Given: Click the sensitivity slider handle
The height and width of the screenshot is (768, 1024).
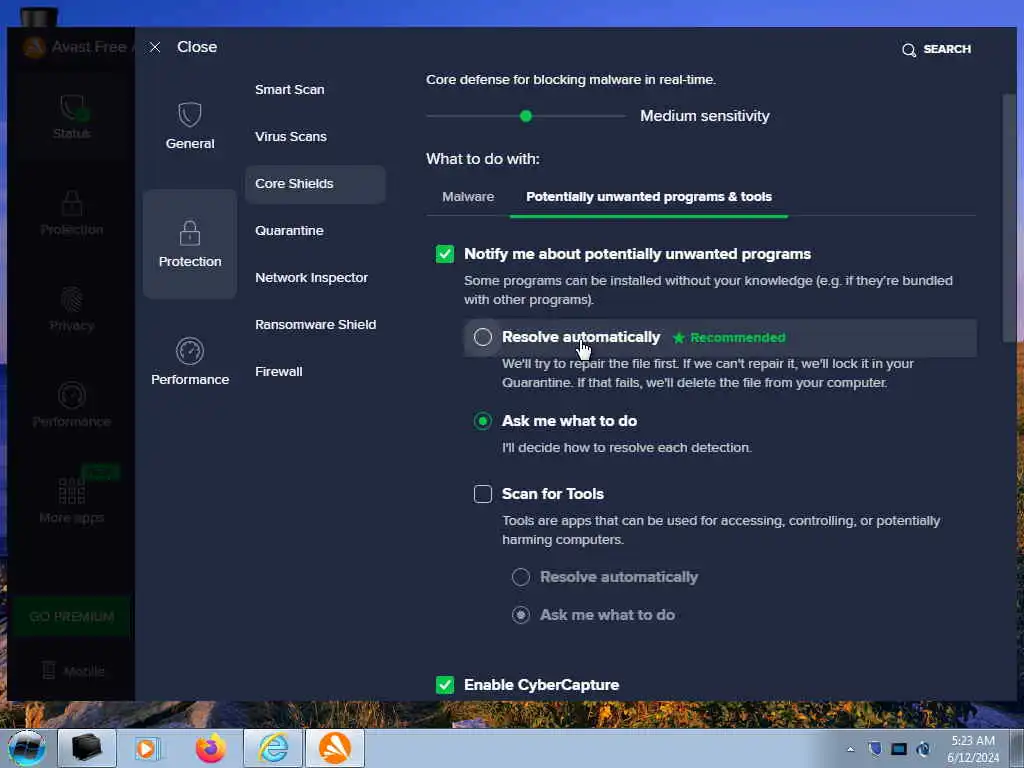Looking at the screenshot, I should [526, 116].
